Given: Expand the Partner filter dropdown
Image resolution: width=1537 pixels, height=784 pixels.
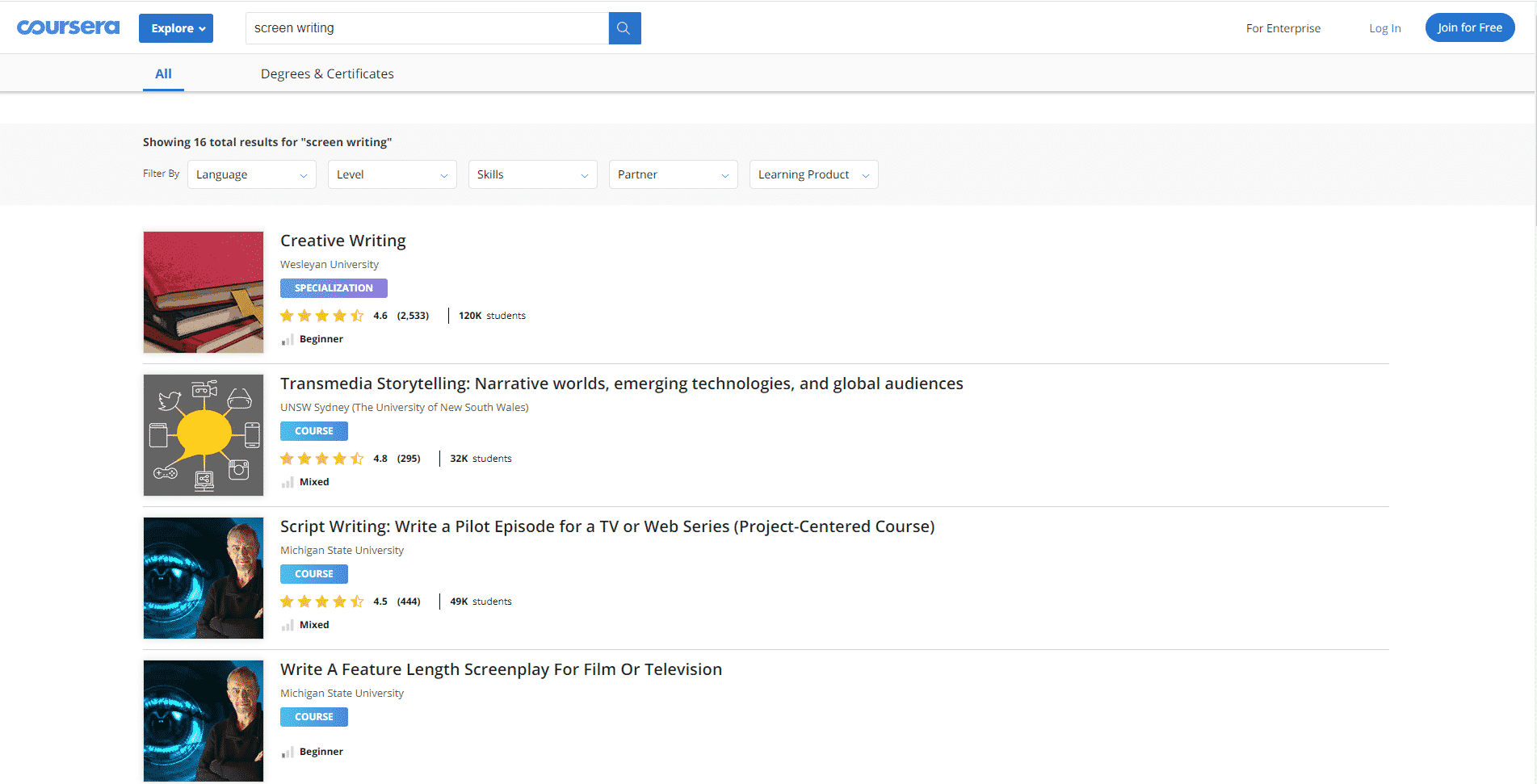Looking at the screenshot, I should (x=674, y=174).
